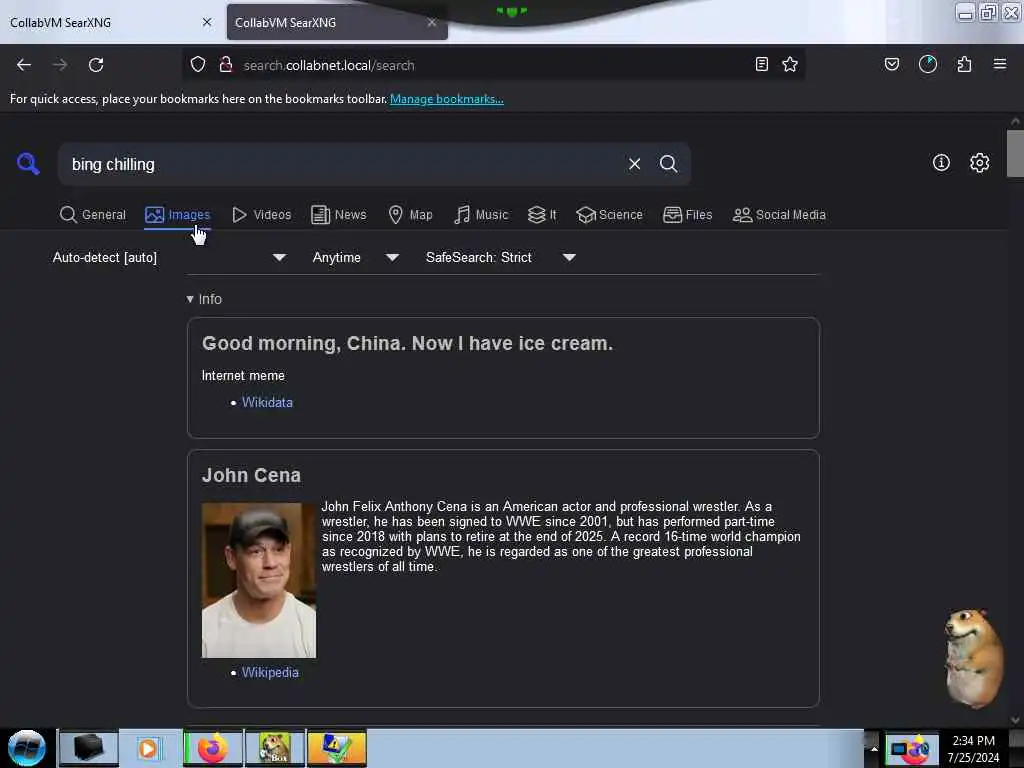
Task: Open the extensions puzzle icon
Action: [964, 64]
